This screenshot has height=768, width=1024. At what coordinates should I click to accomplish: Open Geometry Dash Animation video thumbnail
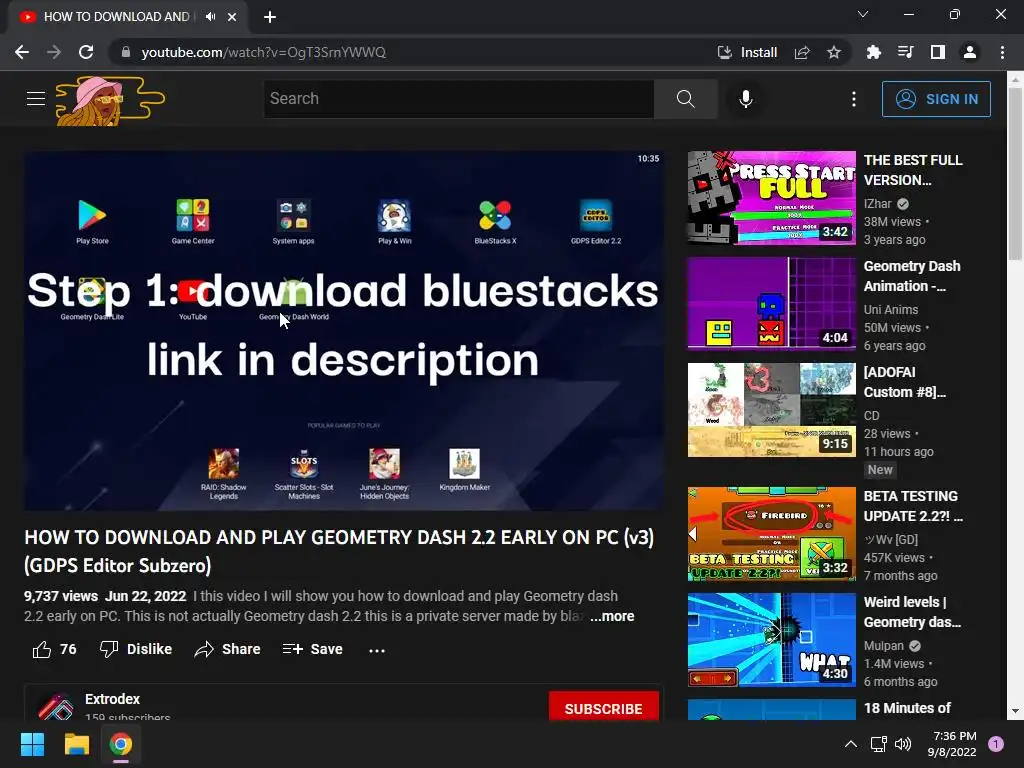point(771,304)
